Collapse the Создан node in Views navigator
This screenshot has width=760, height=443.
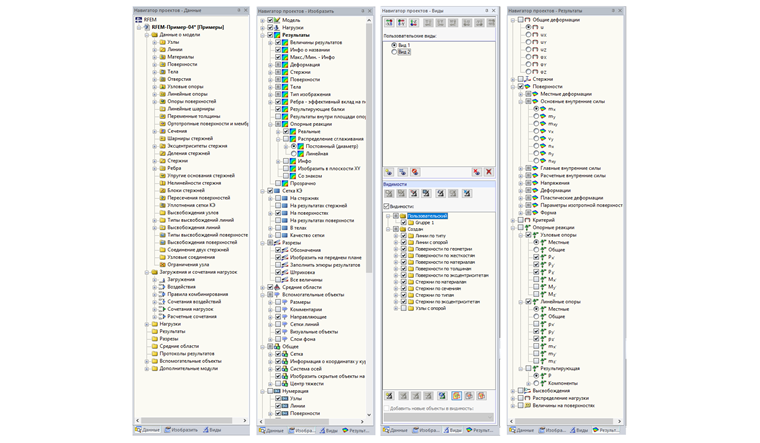388,229
